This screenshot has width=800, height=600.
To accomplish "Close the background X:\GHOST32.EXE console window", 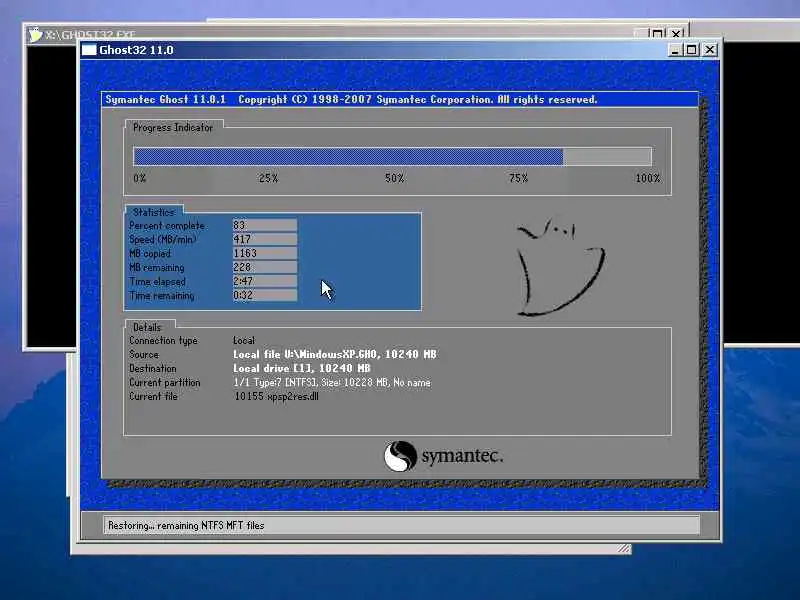I will pyautogui.click(x=676, y=34).
